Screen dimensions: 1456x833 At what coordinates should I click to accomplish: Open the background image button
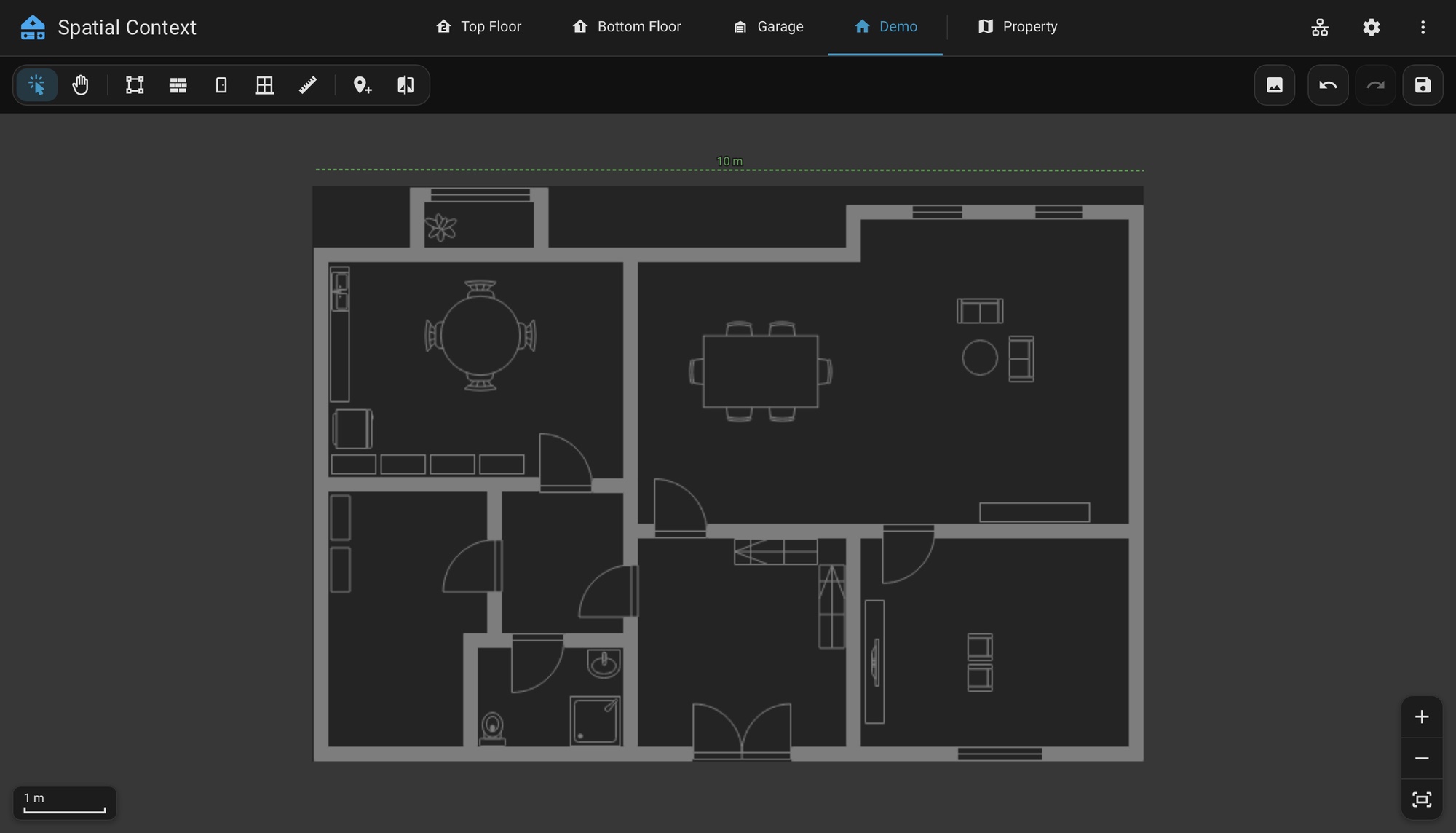1275,85
